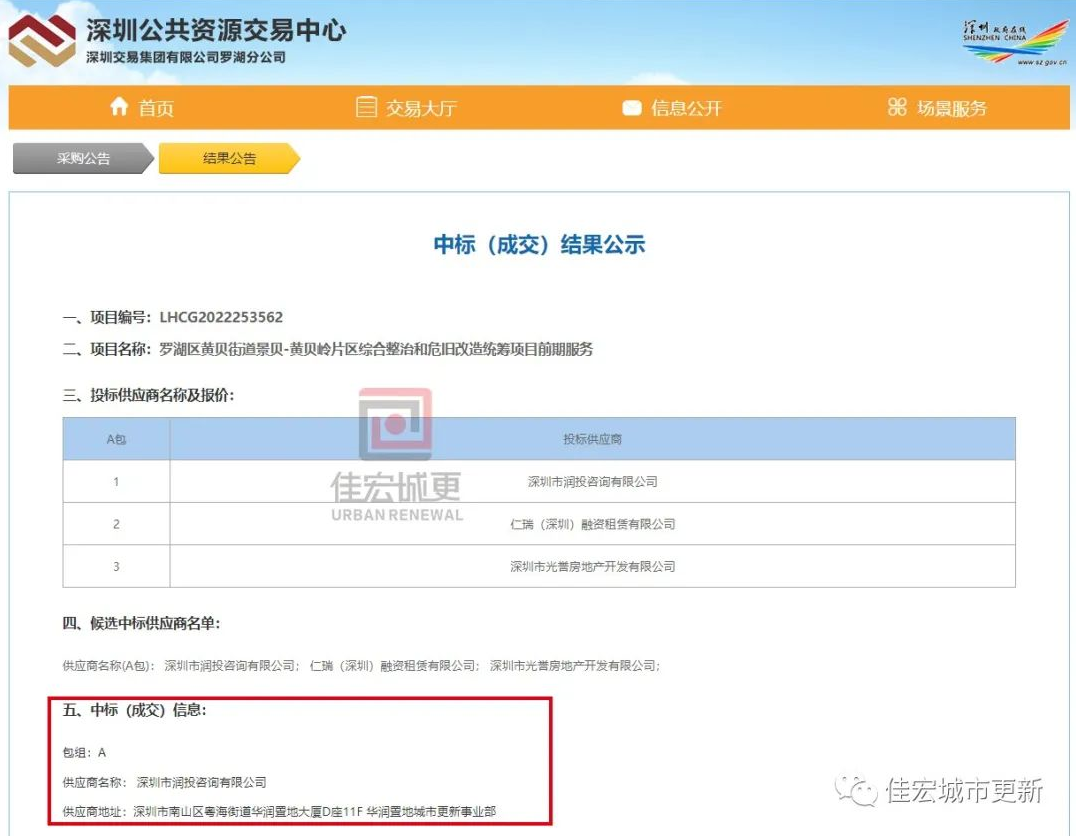Open the 场景服务 menu label
Screen dimensions: 1076x836
pyautogui.click(x=952, y=108)
